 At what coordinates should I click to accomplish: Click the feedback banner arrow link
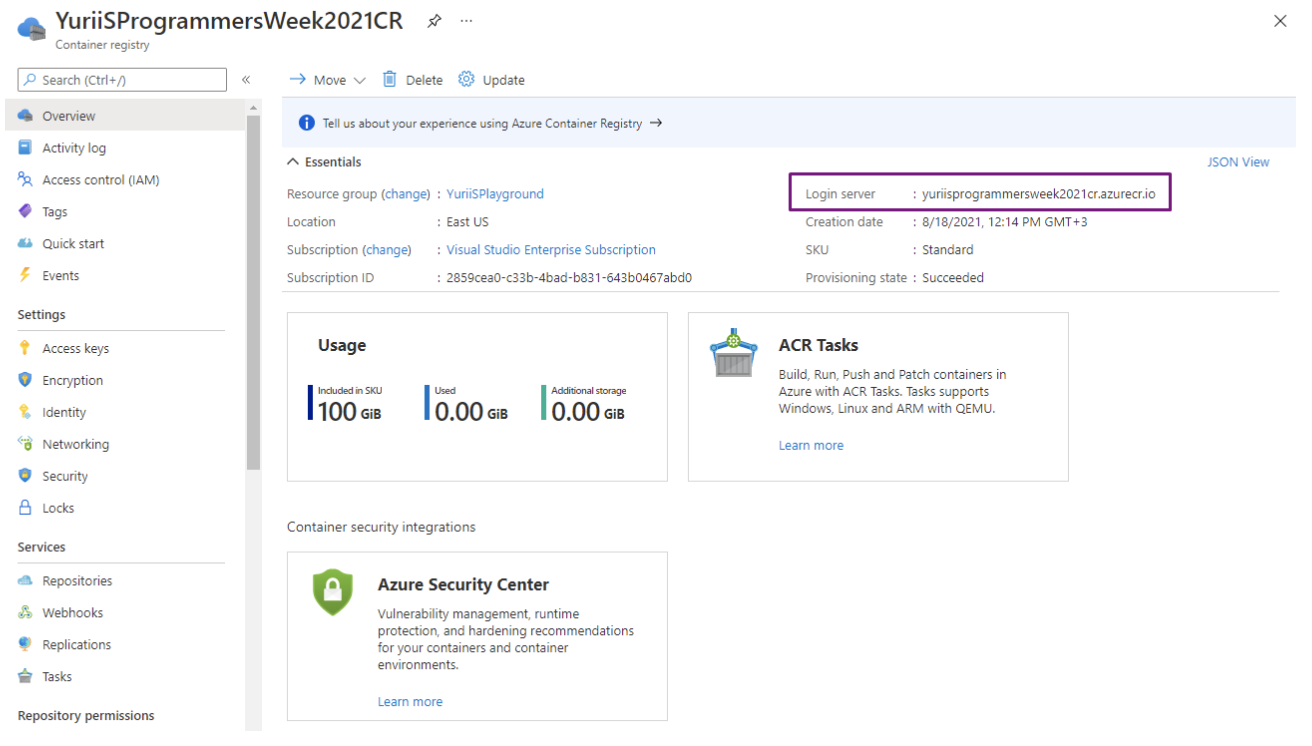656,123
